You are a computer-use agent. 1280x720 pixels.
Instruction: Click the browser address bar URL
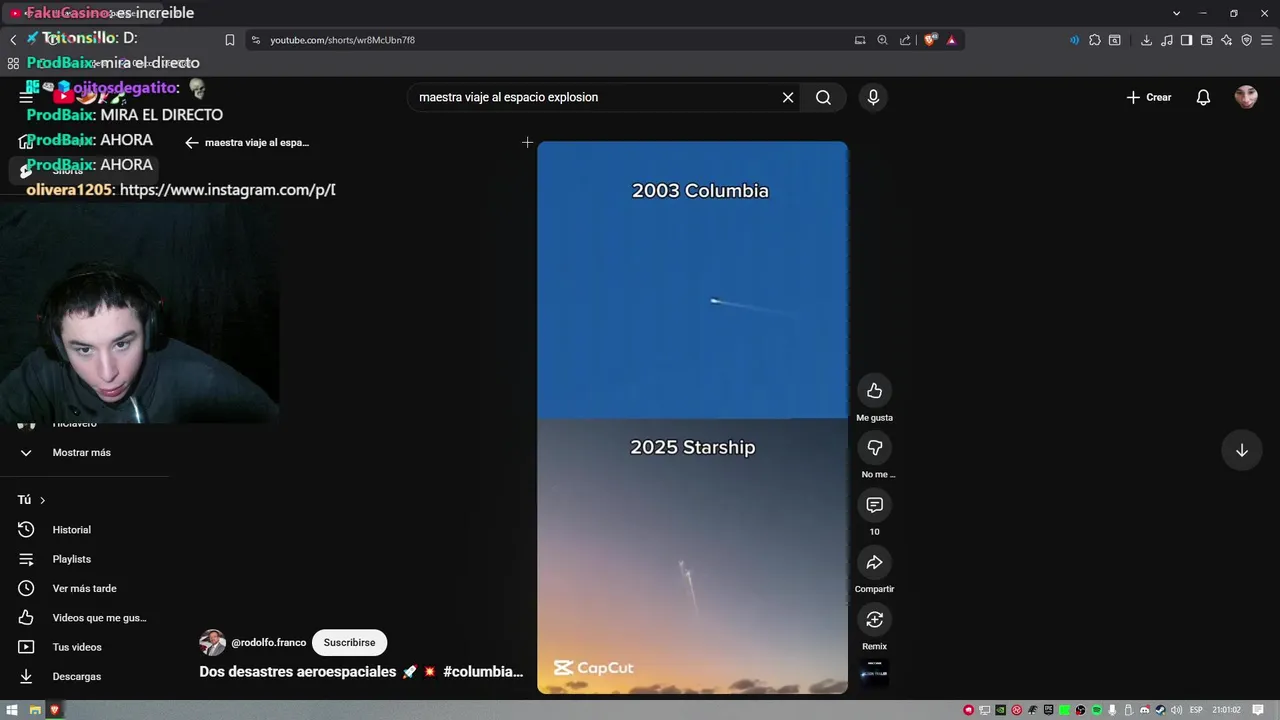coord(342,40)
